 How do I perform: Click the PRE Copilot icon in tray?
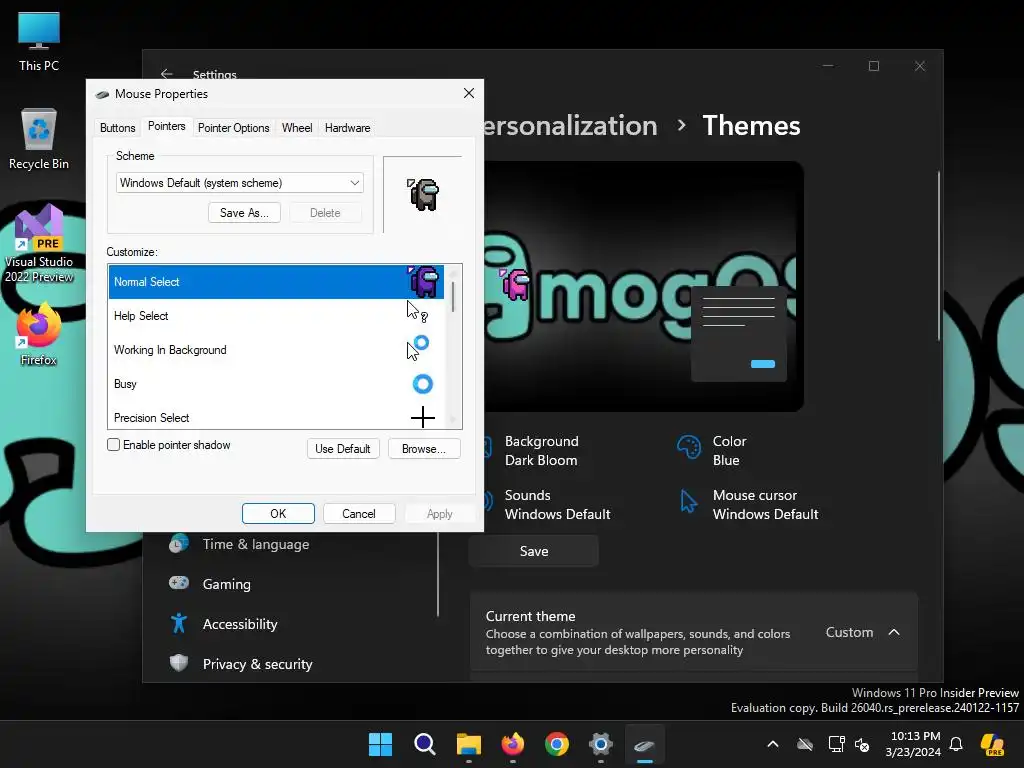[x=993, y=744]
